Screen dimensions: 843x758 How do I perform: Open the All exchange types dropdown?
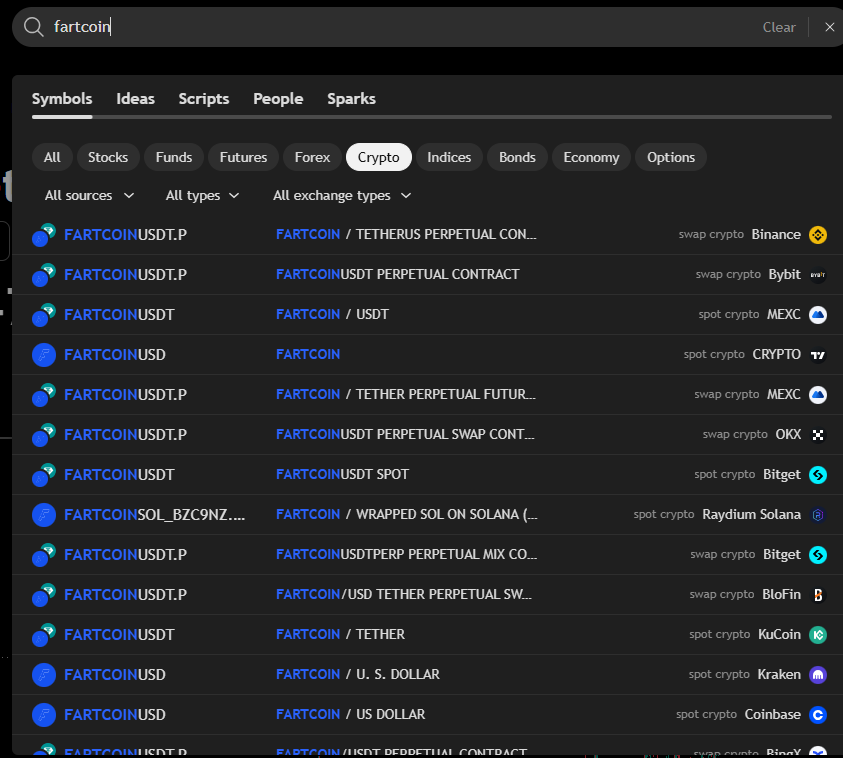click(342, 195)
